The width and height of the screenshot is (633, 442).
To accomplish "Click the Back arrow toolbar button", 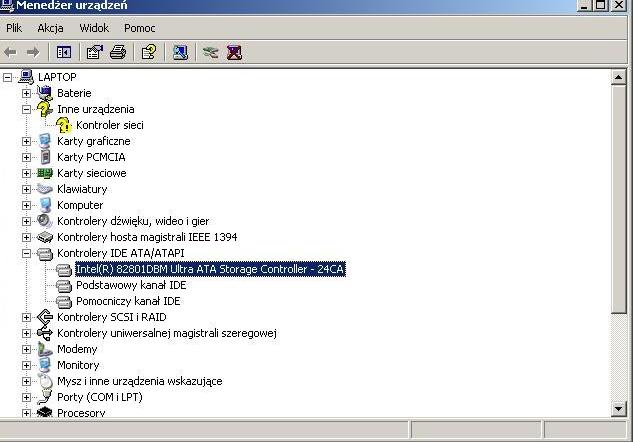I will click(10, 52).
